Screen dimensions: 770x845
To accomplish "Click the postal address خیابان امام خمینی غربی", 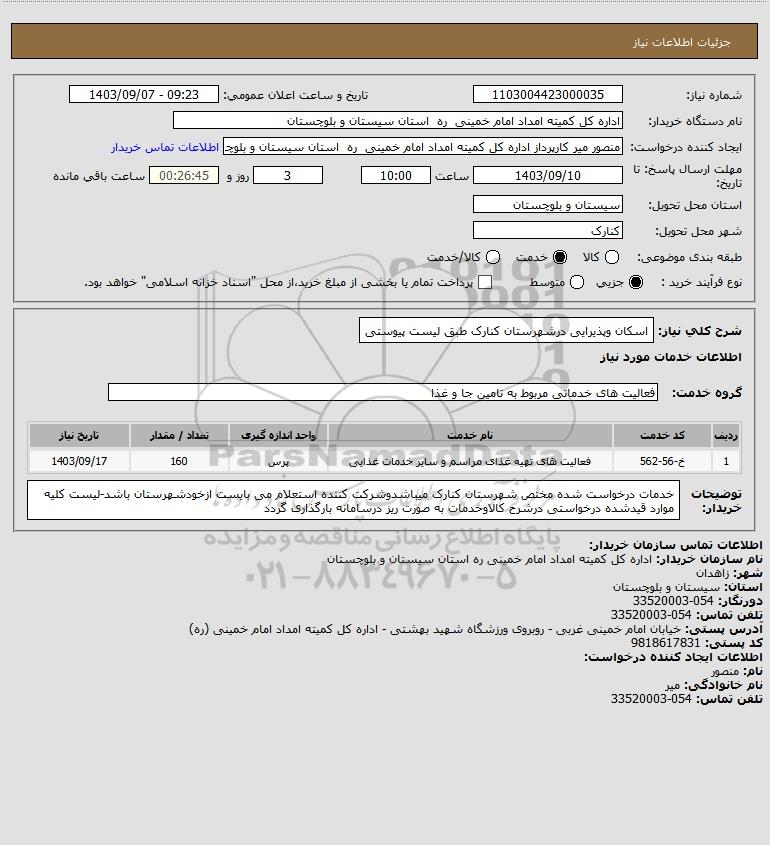I will click(x=435, y=629).
